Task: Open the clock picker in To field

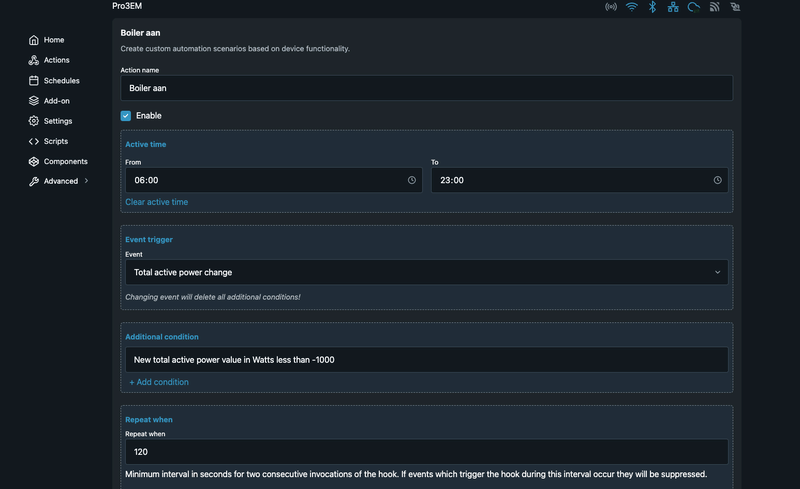Action: (x=717, y=180)
